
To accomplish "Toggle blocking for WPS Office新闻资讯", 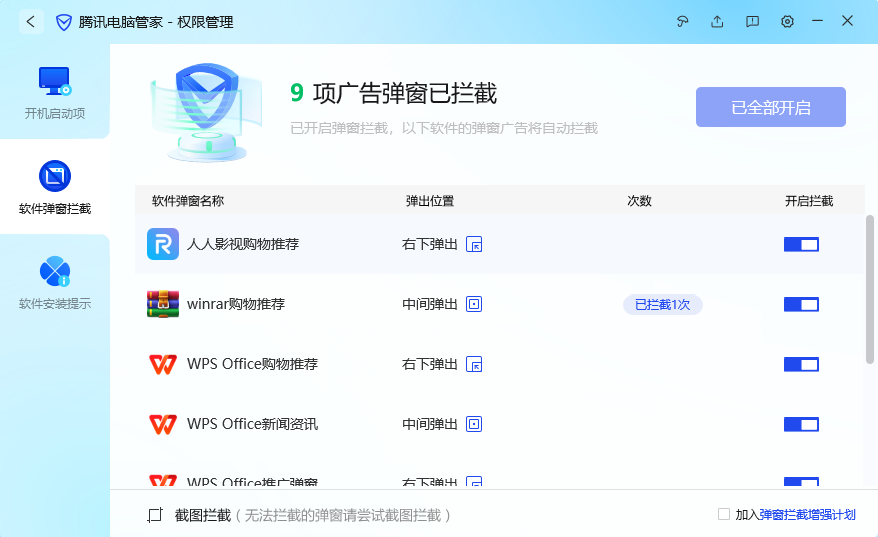I will tap(801, 424).
